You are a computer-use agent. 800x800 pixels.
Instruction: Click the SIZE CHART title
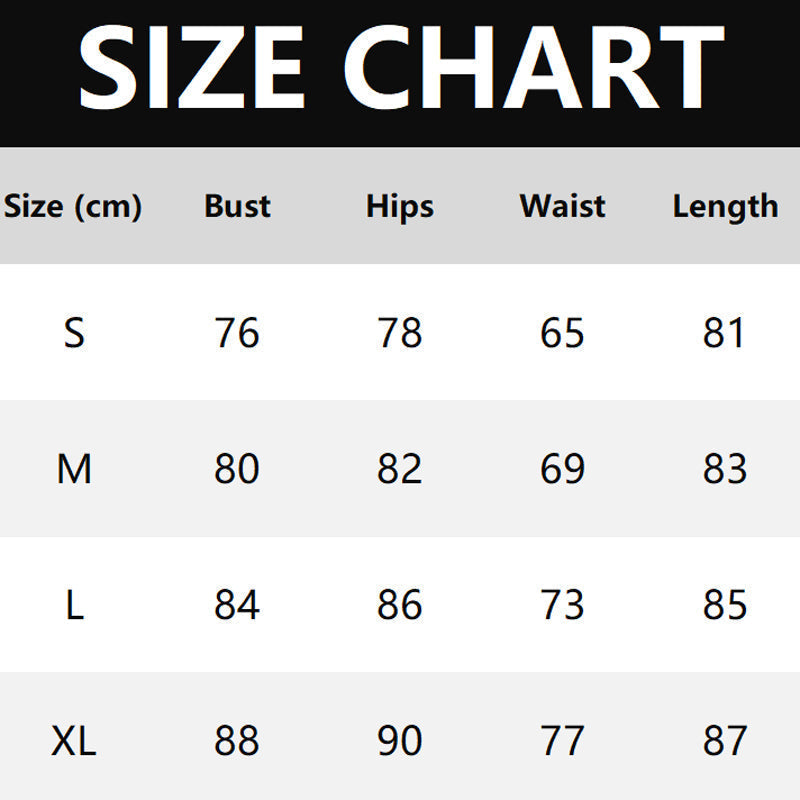pos(400,66)
